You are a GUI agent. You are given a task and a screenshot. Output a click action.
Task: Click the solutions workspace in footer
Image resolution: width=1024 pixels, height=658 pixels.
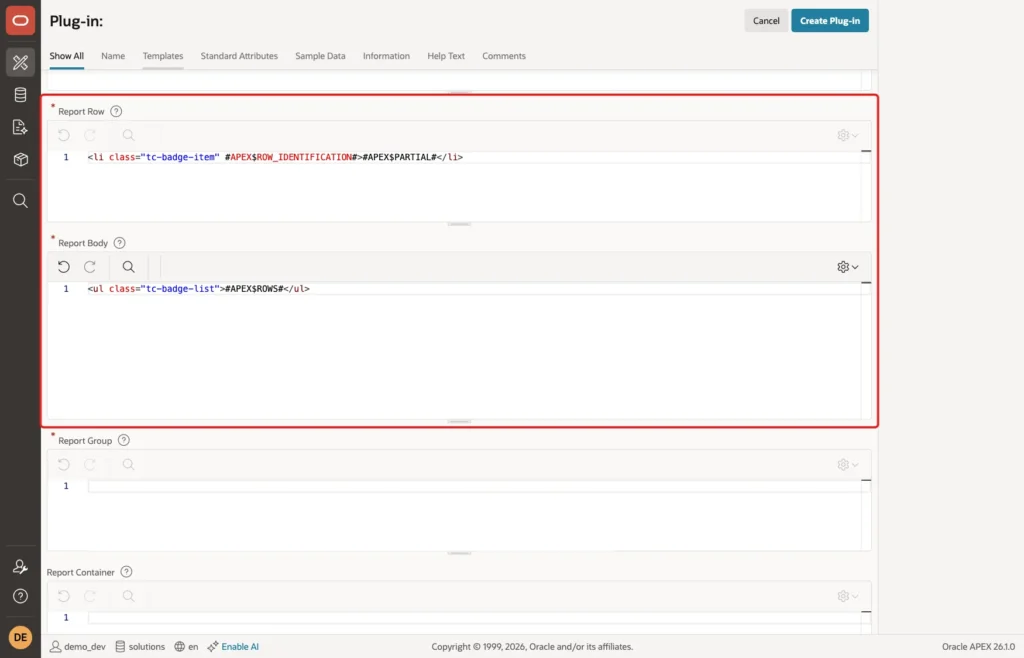point(140,647)
